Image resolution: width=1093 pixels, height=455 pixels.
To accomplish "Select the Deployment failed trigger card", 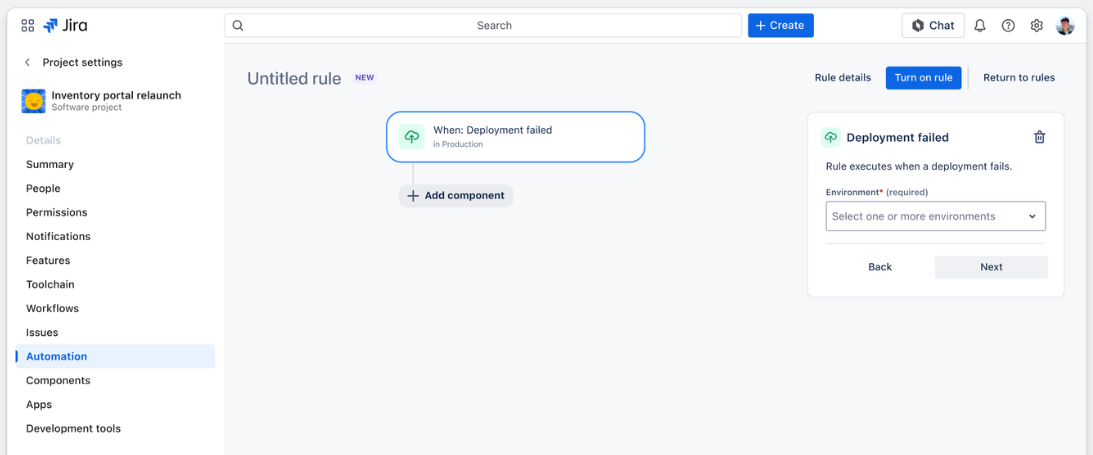I will coord(515,137).
